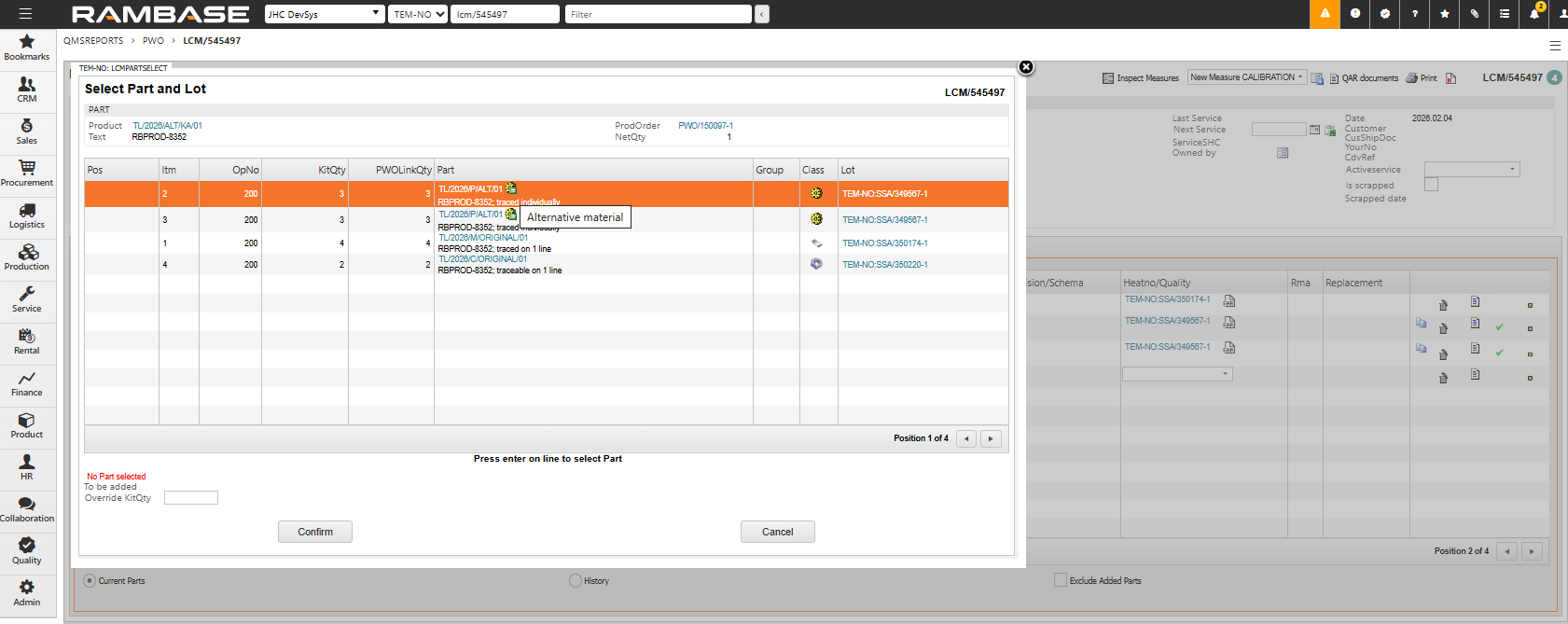Image resolution: width=1568 pixels, height=624 pixels.
Task: Select the History radio button
Action: (x=575, y=580)
